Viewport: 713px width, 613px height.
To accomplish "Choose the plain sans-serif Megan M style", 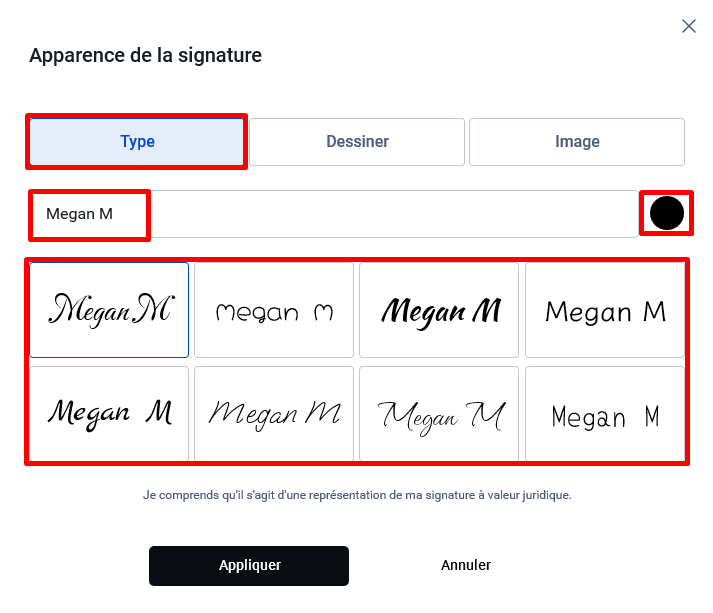I will coord(605,310).
